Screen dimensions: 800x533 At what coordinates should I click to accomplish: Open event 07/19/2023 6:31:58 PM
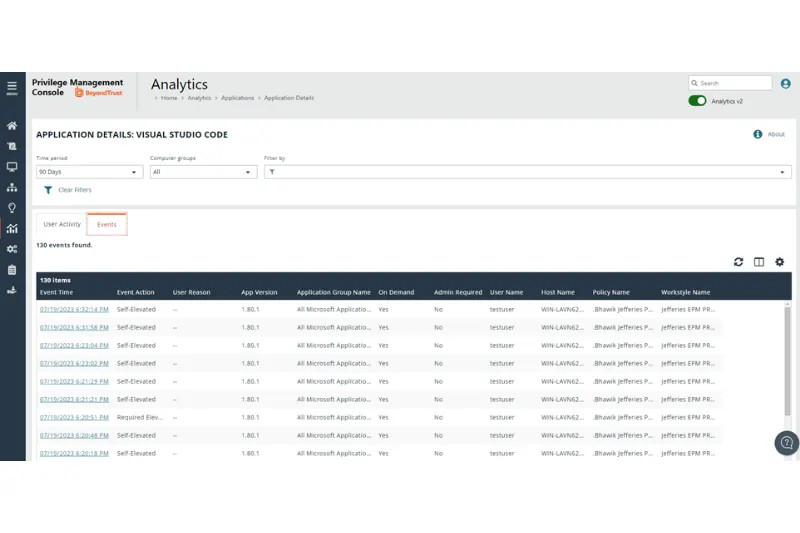coord(74,327)
